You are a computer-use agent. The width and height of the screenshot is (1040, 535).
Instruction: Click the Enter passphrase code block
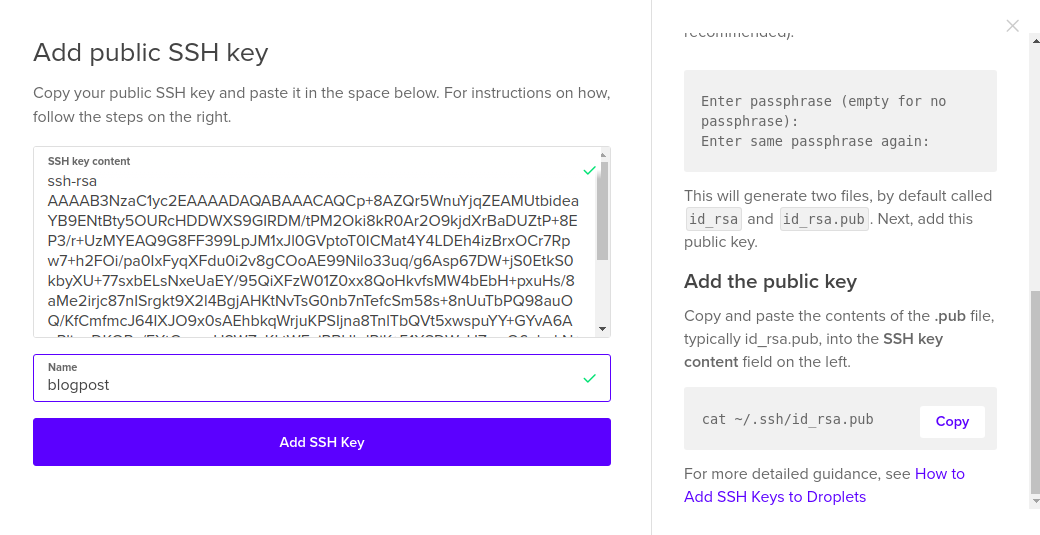[840, 121]
